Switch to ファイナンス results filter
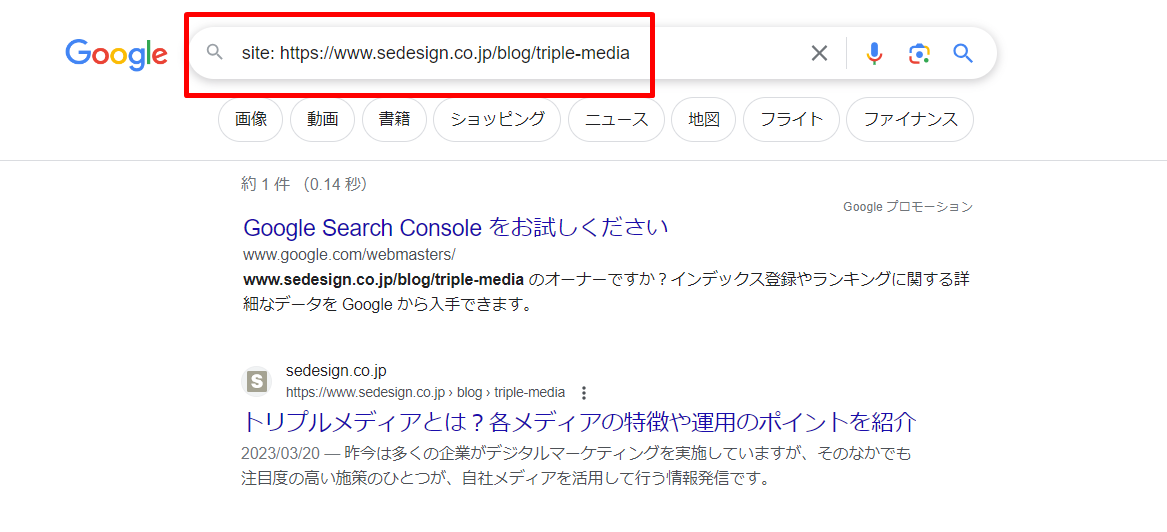Viewport: 1167px width, 532px height. pyautogui.click(x=910, y=119)
